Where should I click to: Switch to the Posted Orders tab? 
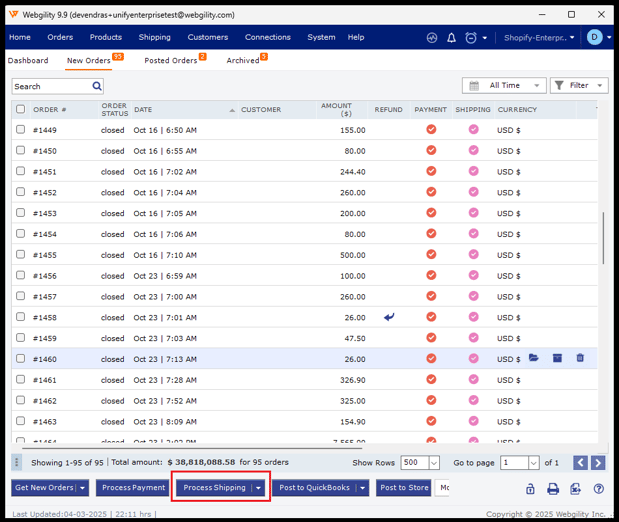click(x=171, y=61)
